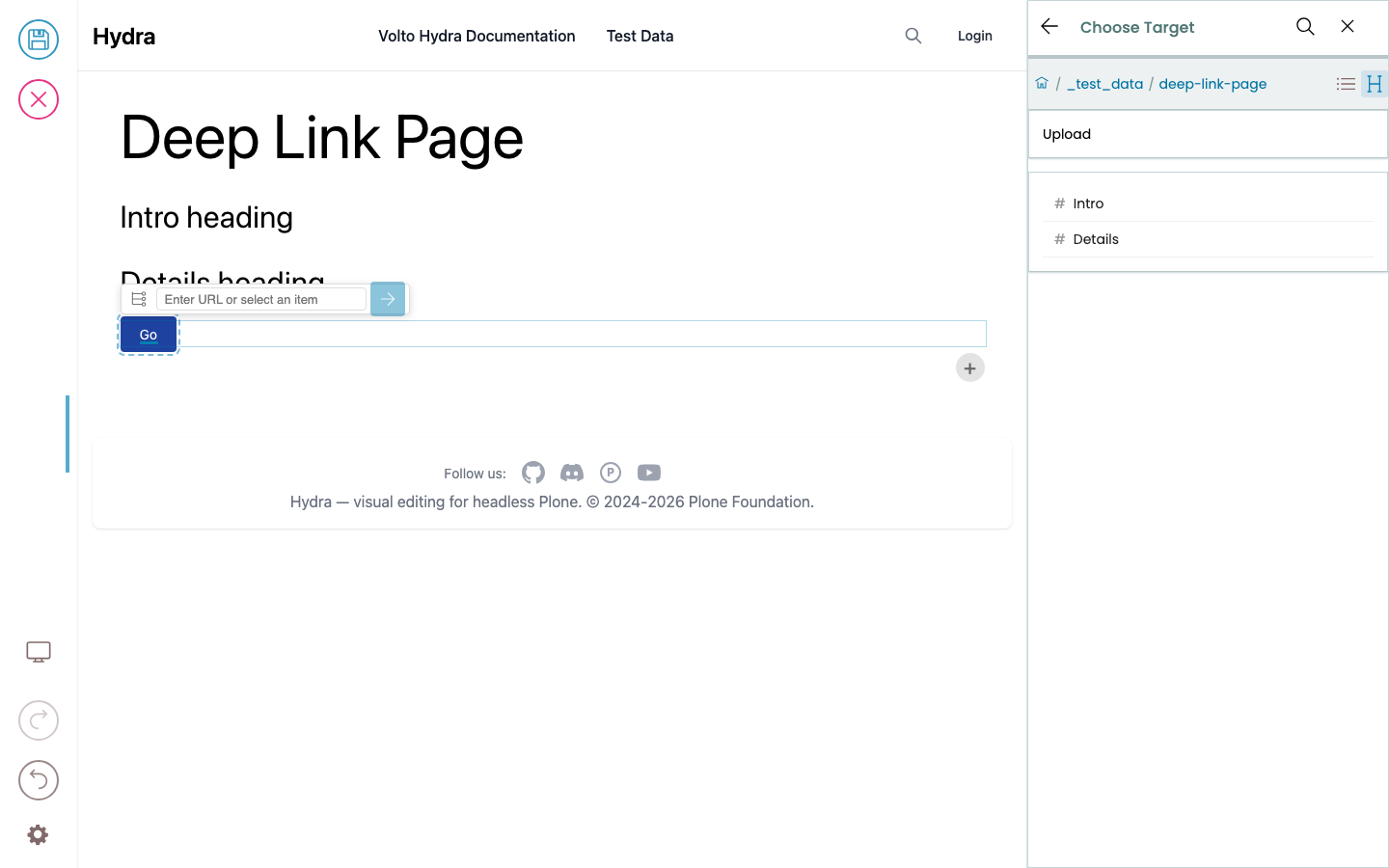The image size is (1389, 868).
Task: Save the page with the disk icon
Action: point(39,40)
